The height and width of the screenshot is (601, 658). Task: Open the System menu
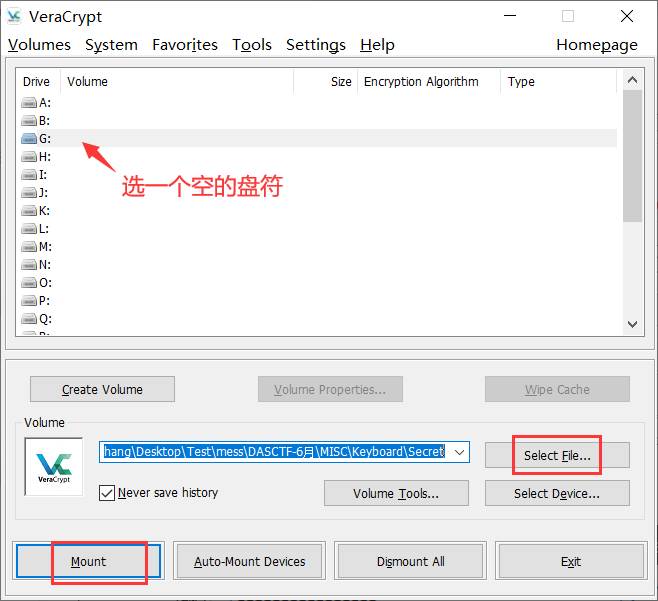[x=111, y=45]
